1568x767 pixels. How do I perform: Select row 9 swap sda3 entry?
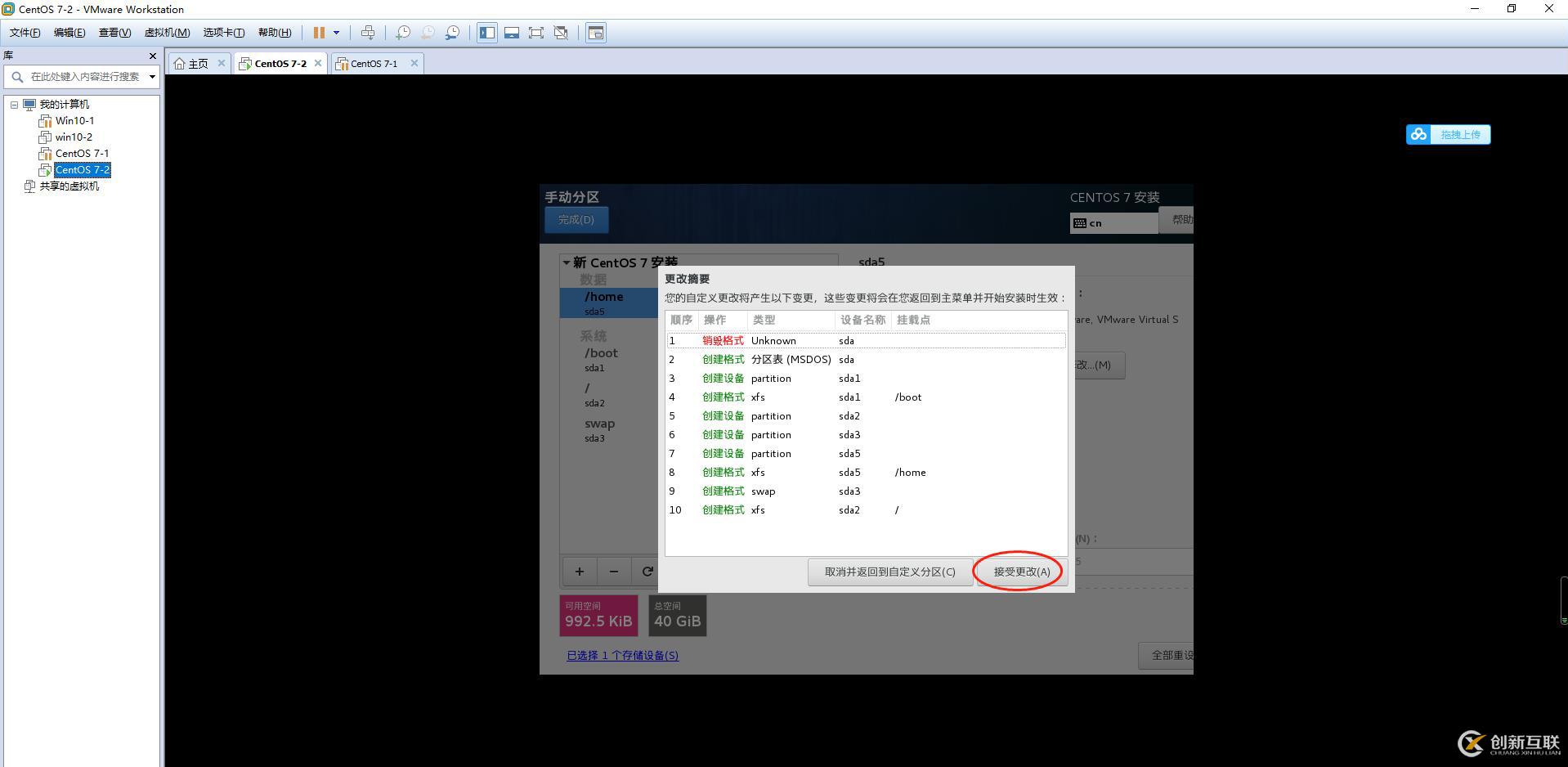[866, 491]
